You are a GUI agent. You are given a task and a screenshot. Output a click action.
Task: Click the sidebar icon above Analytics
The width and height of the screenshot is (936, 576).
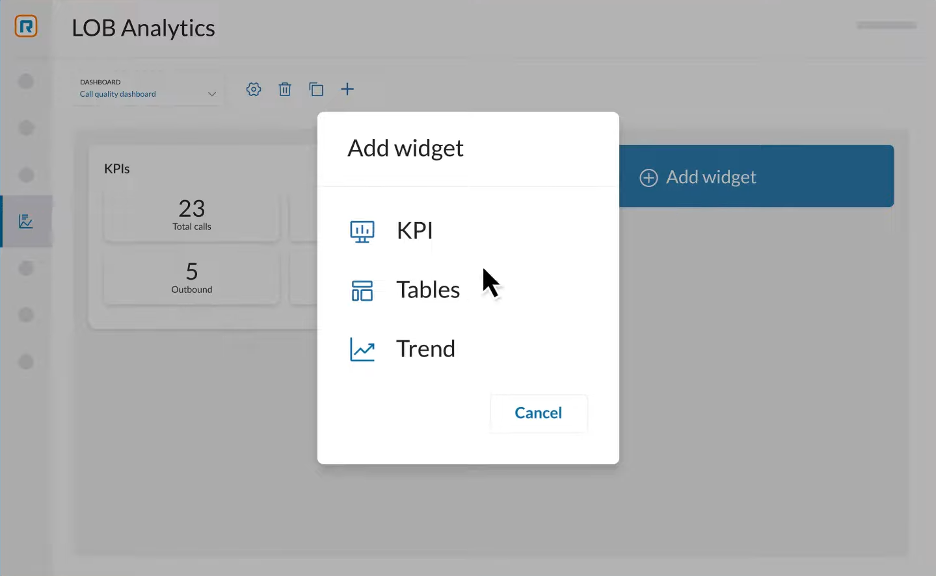pos(26,174)
